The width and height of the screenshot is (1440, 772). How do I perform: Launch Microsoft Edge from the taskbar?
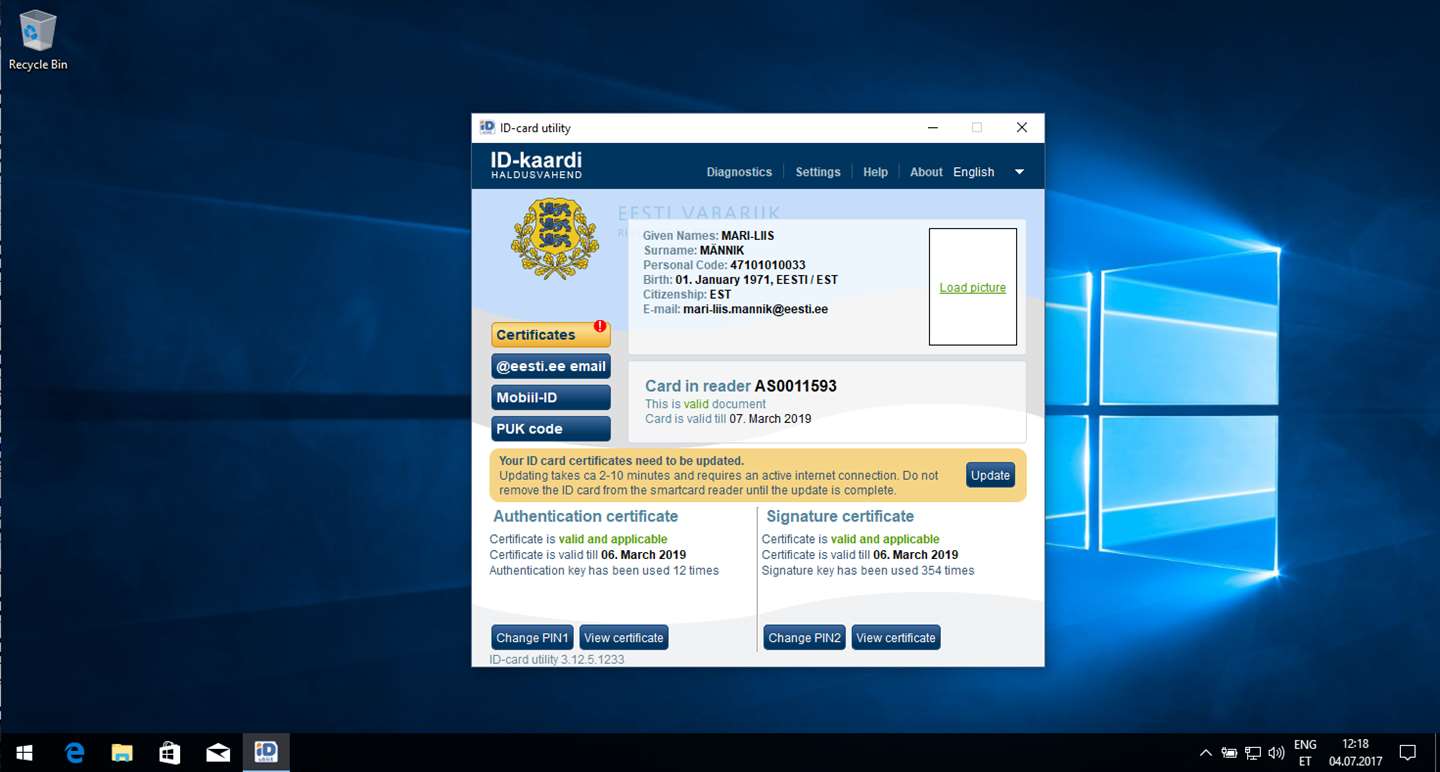pos(74,752)
